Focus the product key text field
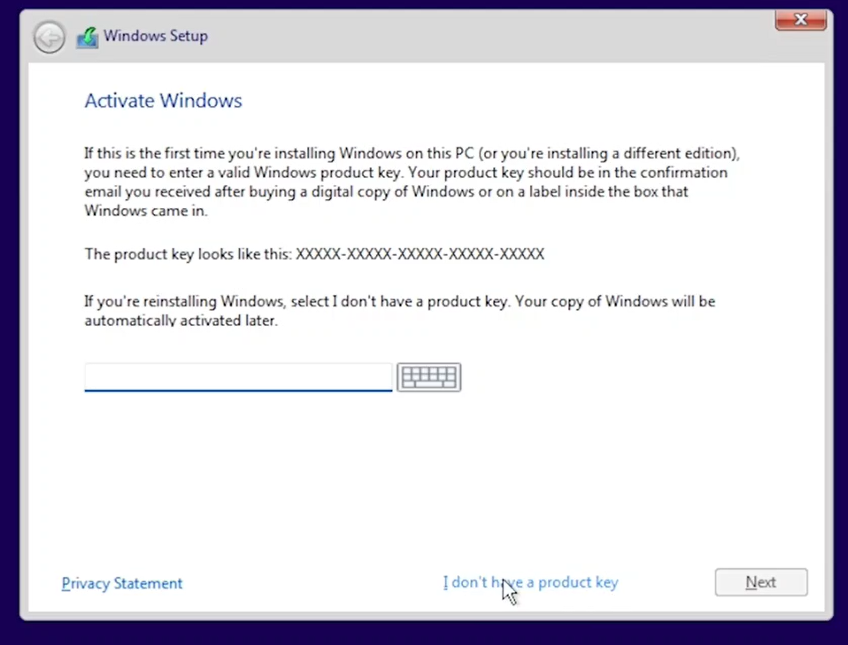848x645 pixels. tap(238, 377)
